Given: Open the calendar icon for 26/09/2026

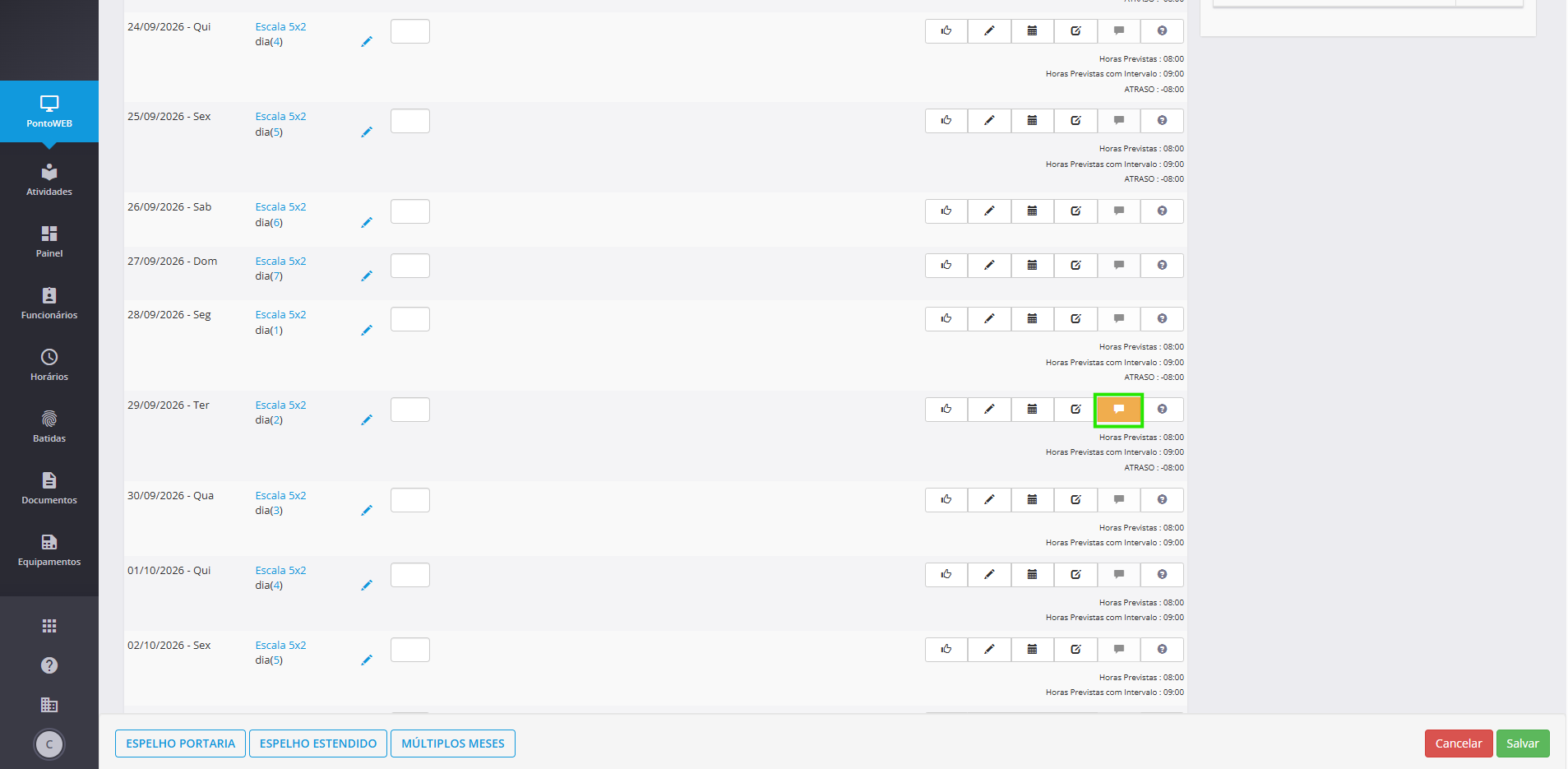Looking at the screenshot, I should coord(1033,211).
